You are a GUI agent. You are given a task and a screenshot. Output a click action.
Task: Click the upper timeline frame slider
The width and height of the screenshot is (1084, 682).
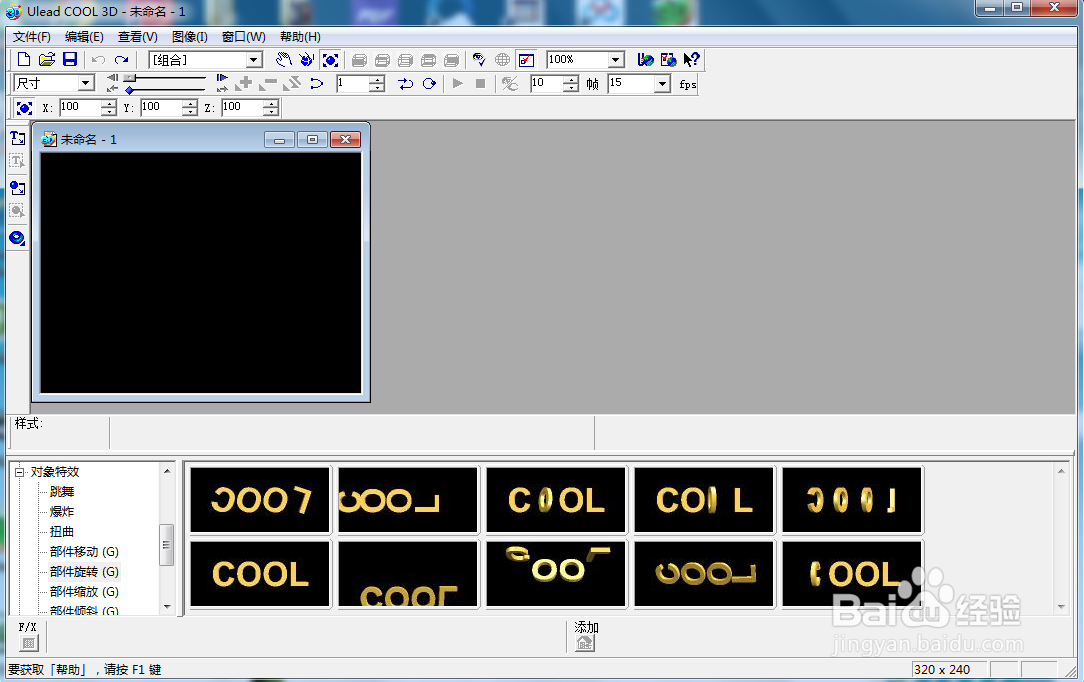[x=130, y=78]
